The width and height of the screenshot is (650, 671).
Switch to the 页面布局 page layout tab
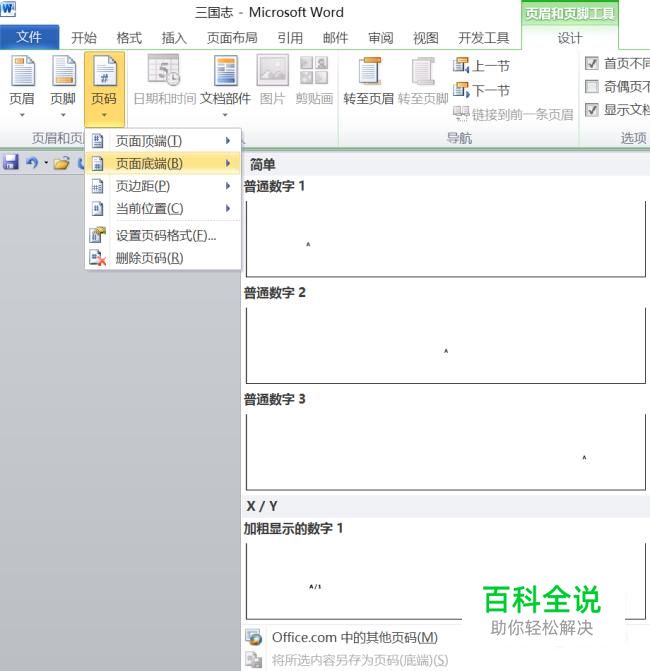[x=232, y=38]
